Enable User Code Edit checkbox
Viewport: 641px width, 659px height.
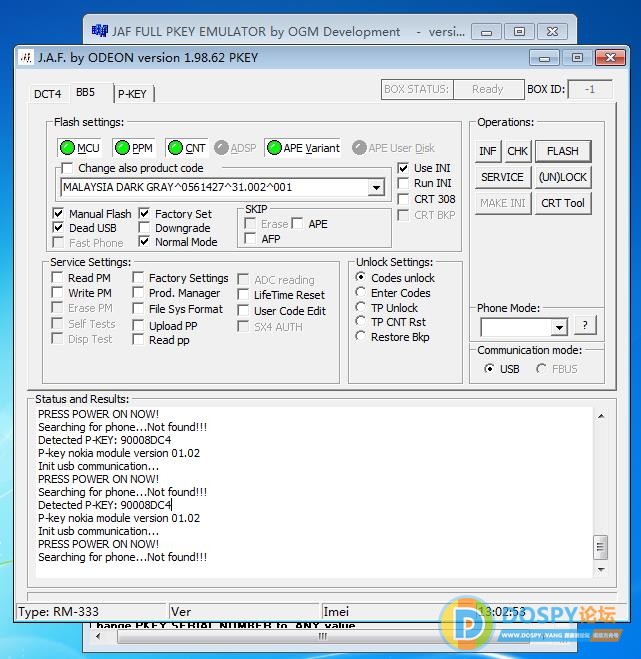[x=243, y=311]
